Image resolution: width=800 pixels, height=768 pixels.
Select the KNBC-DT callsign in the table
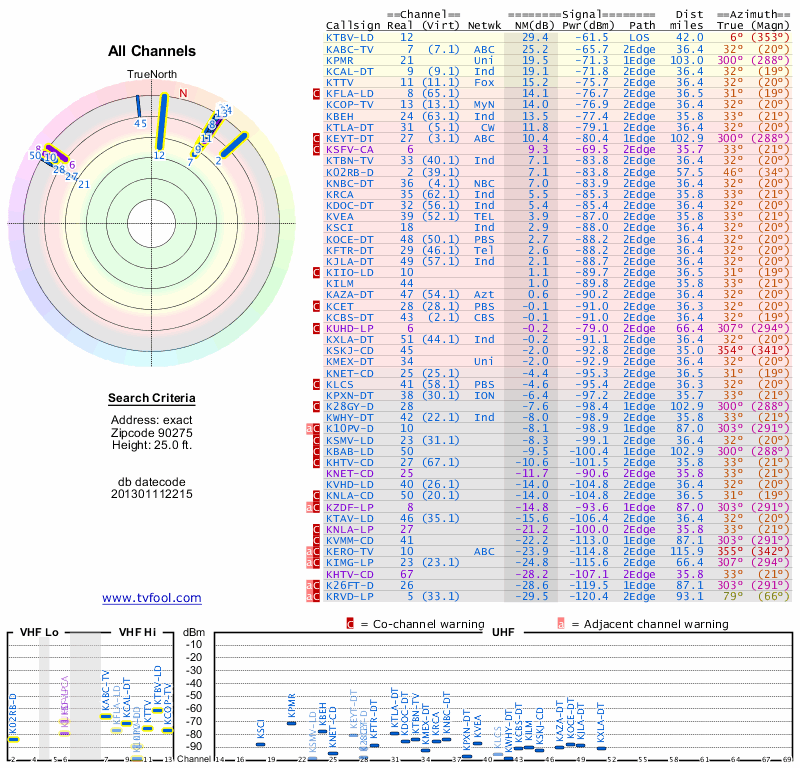coord(350,183)
